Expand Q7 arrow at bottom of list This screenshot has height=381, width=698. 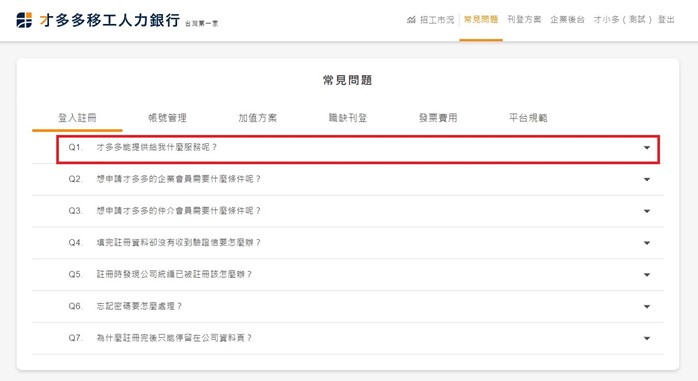click(647, 338)
